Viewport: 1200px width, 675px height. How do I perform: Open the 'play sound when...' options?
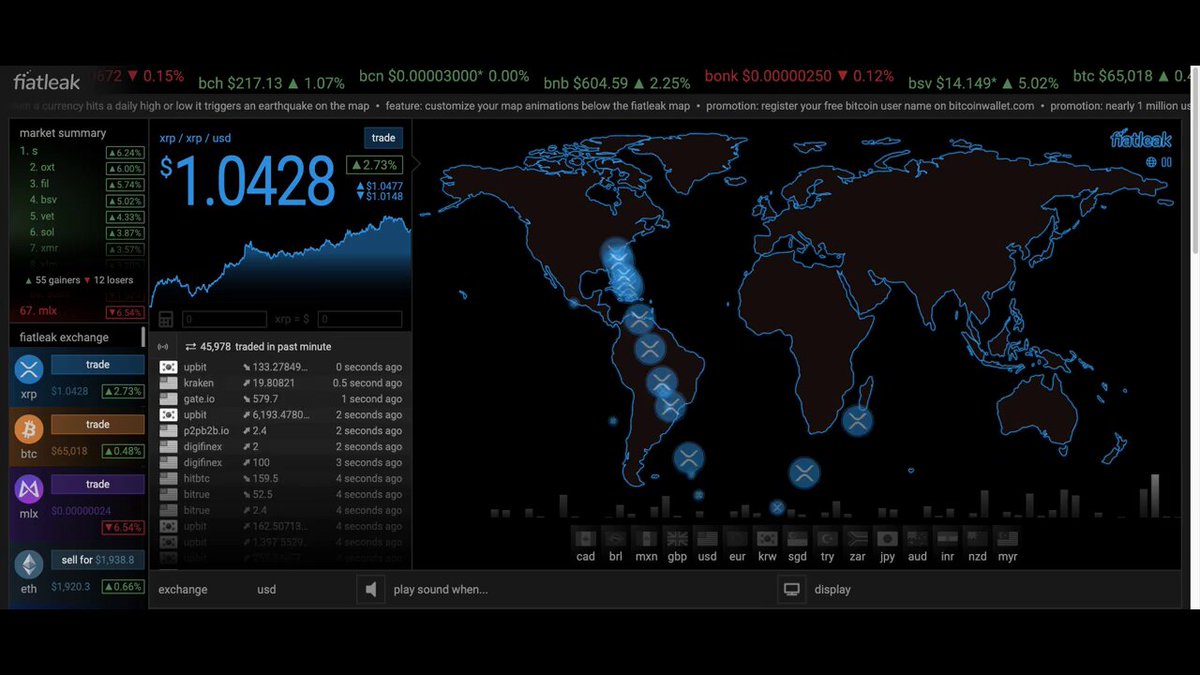[x=441, y=590]
